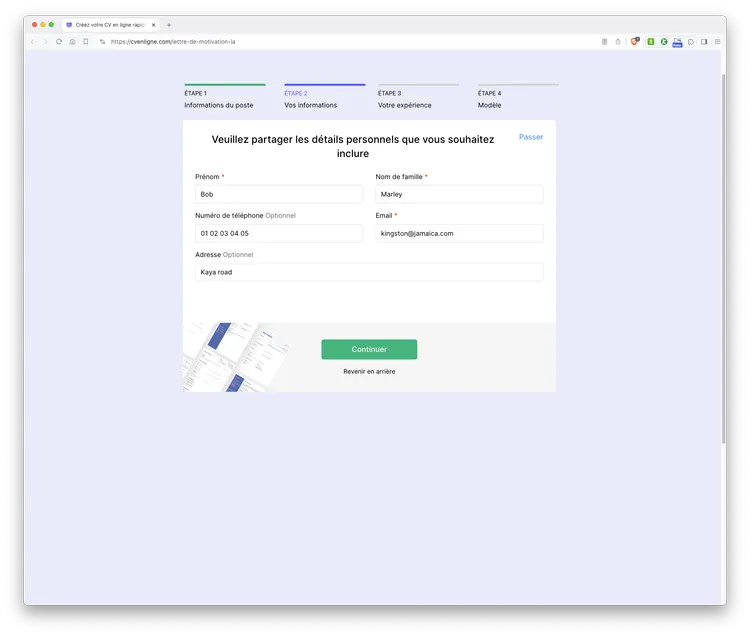Open the browser hamburger menu

[717, 42]
